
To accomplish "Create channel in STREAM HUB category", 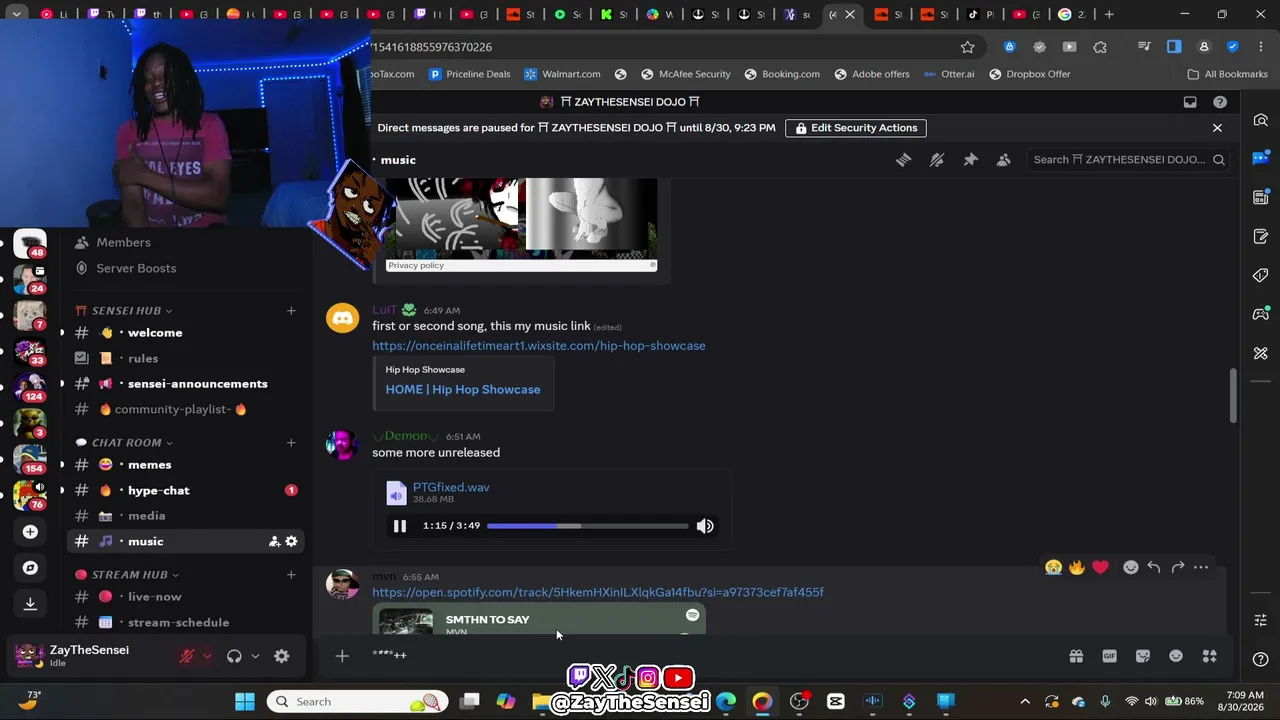I will [x=291, y=575].
